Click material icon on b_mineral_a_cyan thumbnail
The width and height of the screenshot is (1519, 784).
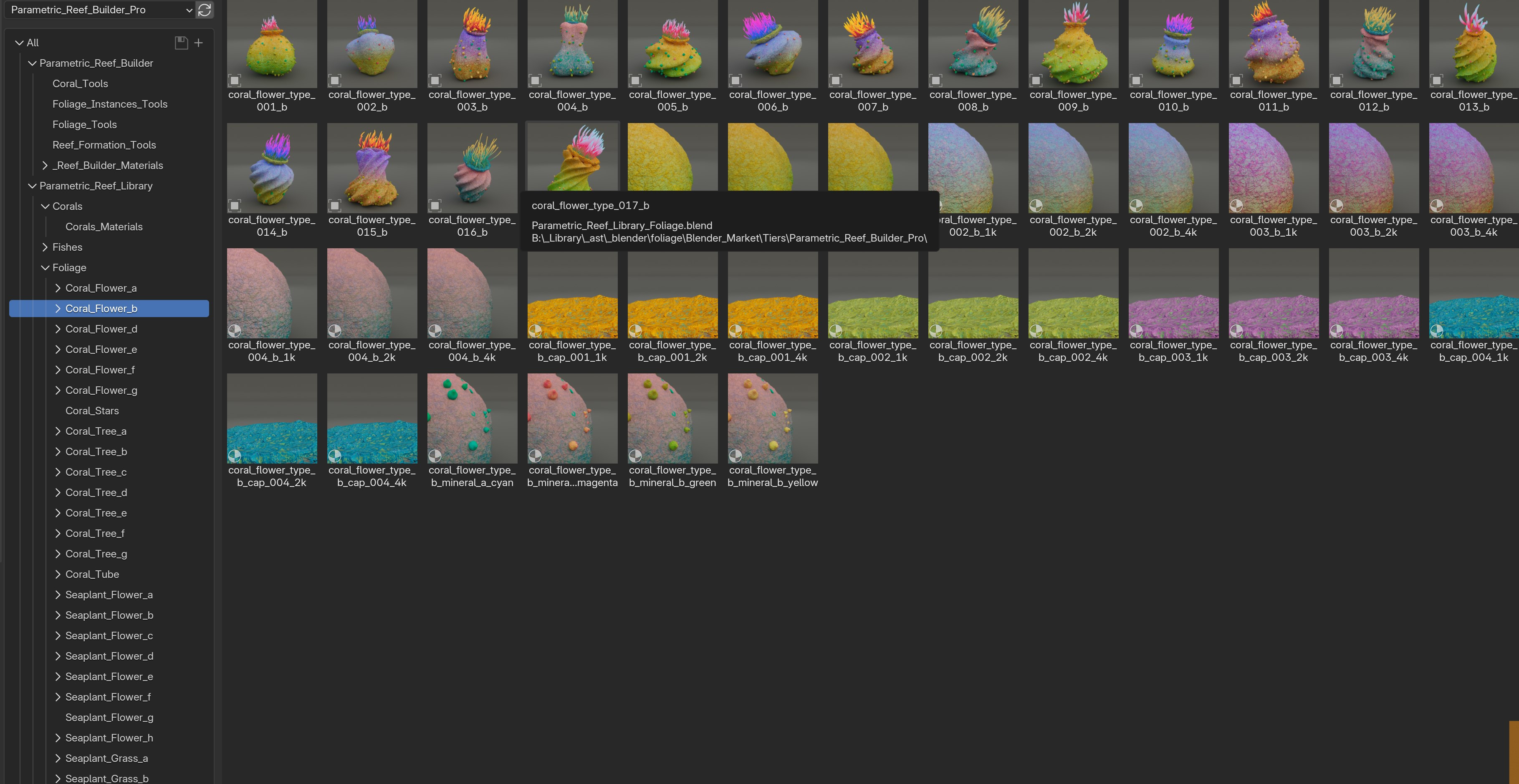point(435,455)
